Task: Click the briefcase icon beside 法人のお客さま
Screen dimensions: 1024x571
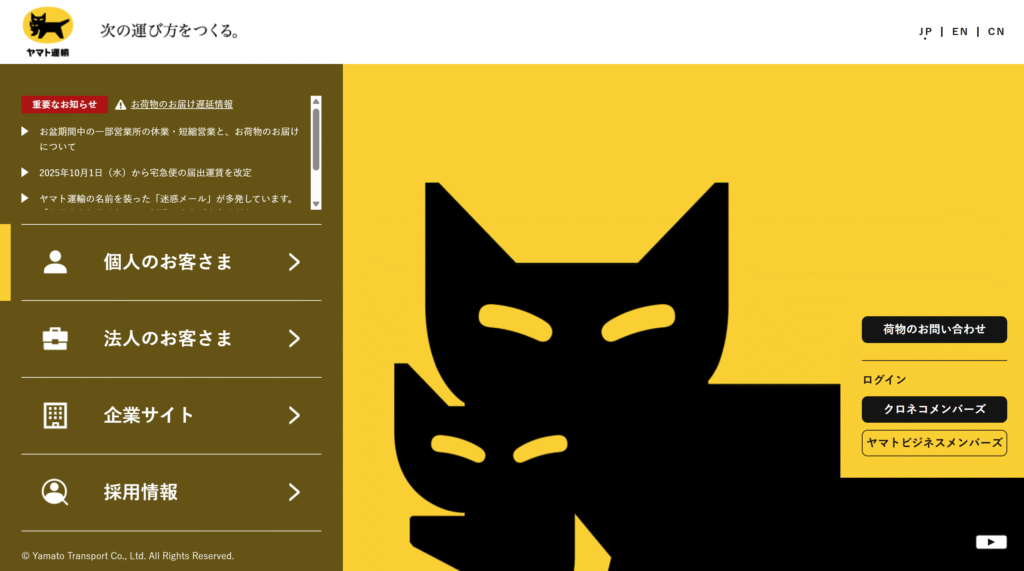Action: [x=55, y=338]
